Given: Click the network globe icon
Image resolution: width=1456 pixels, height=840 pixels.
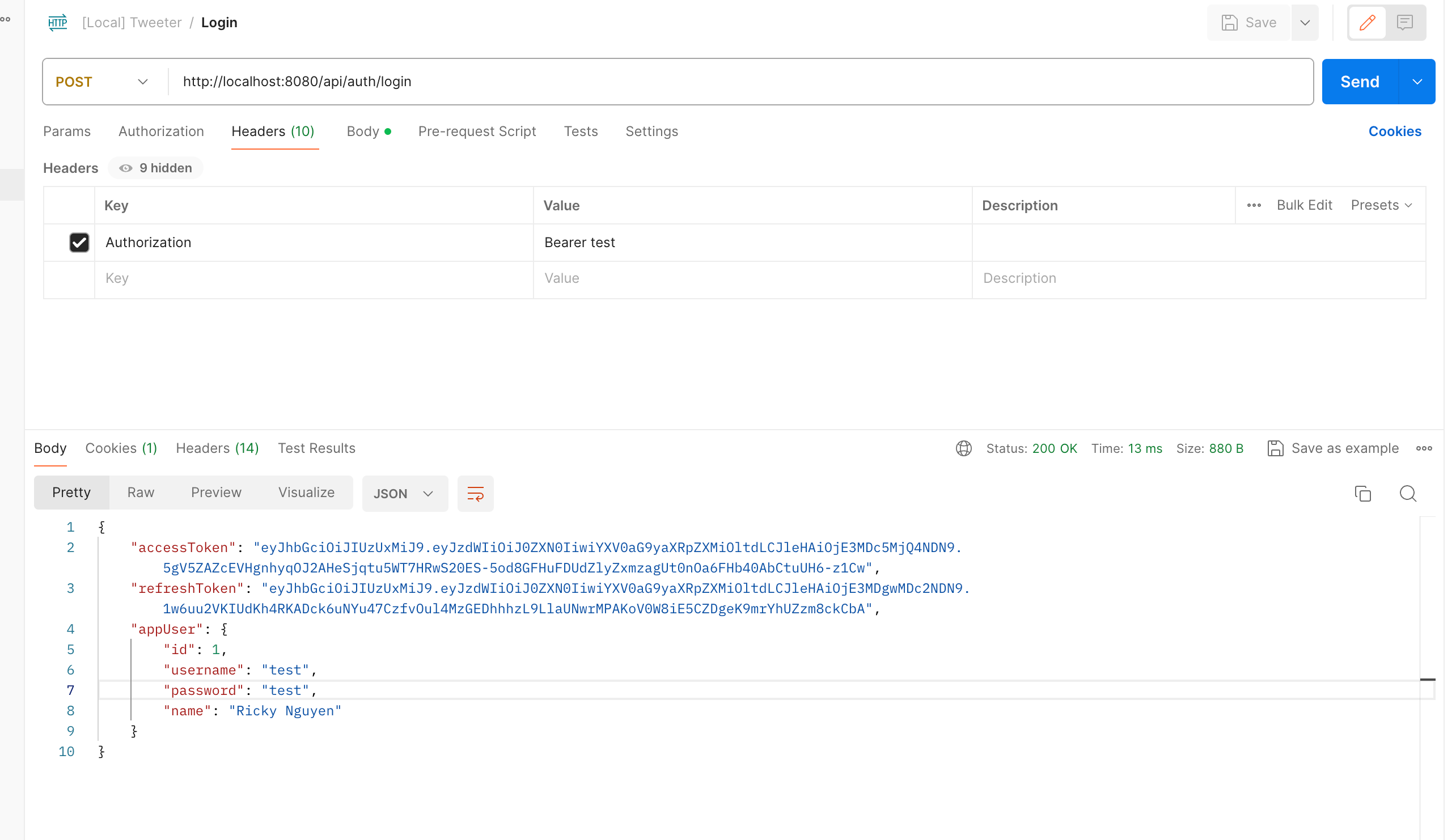Looking at the screenshot, I should click(x=963, y=448).
